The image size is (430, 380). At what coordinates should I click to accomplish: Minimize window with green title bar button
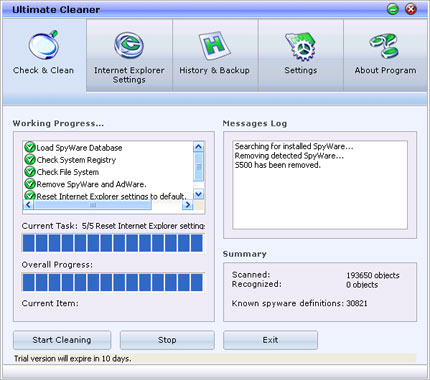(x=393, y=9)
